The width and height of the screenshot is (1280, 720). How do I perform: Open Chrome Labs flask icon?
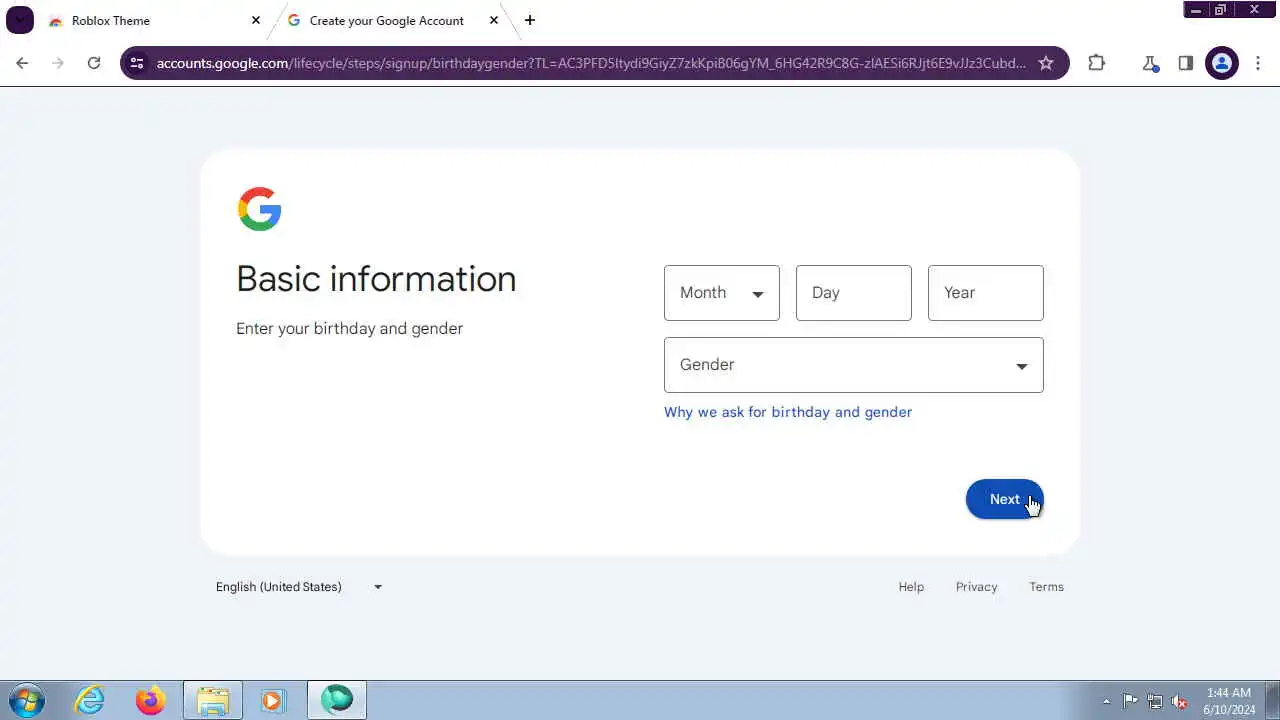click(x=1150, y=63)
